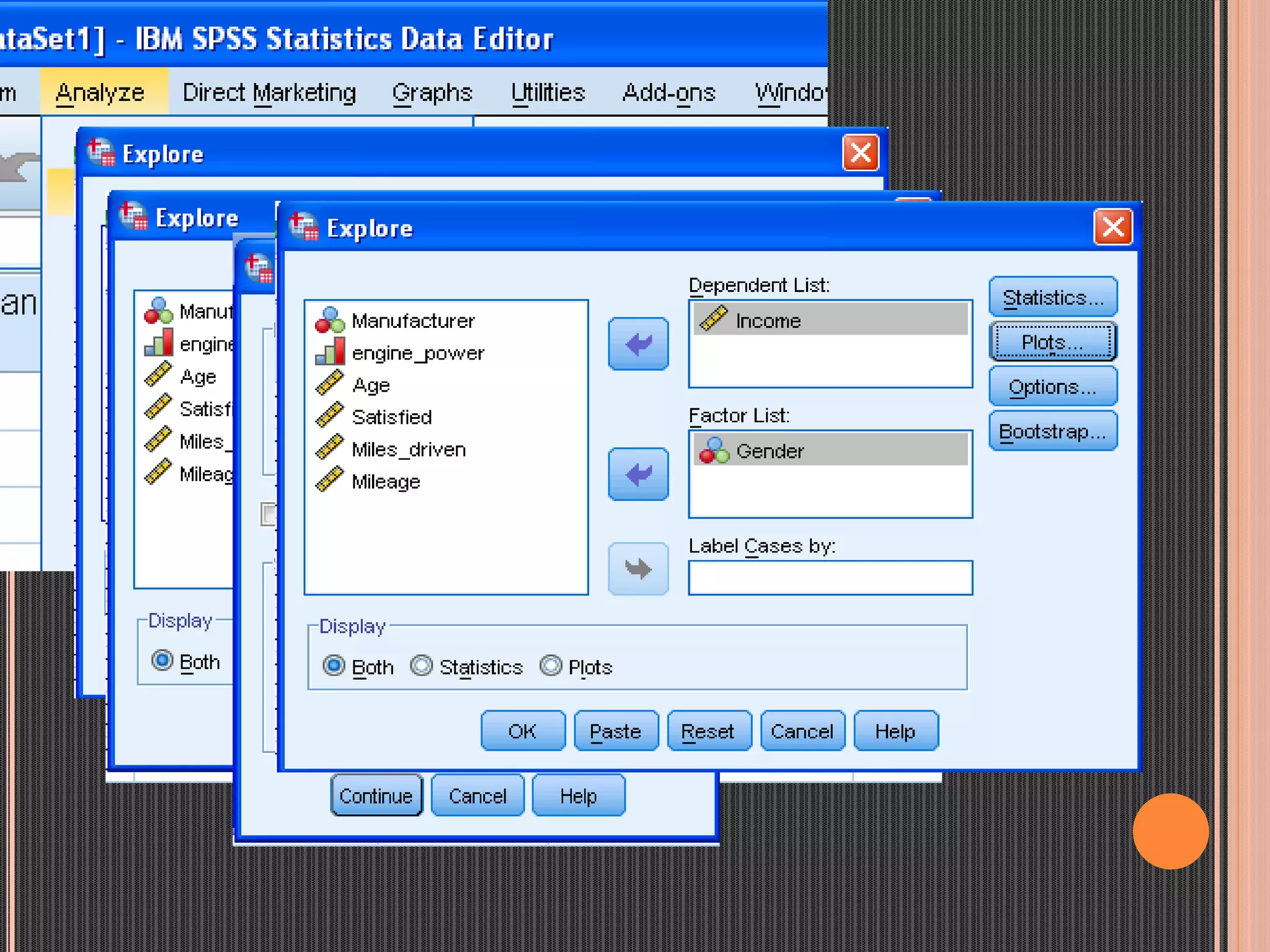Open the Graphs menu
Viewport: 1270px width, 952px height.
(432, 93)
